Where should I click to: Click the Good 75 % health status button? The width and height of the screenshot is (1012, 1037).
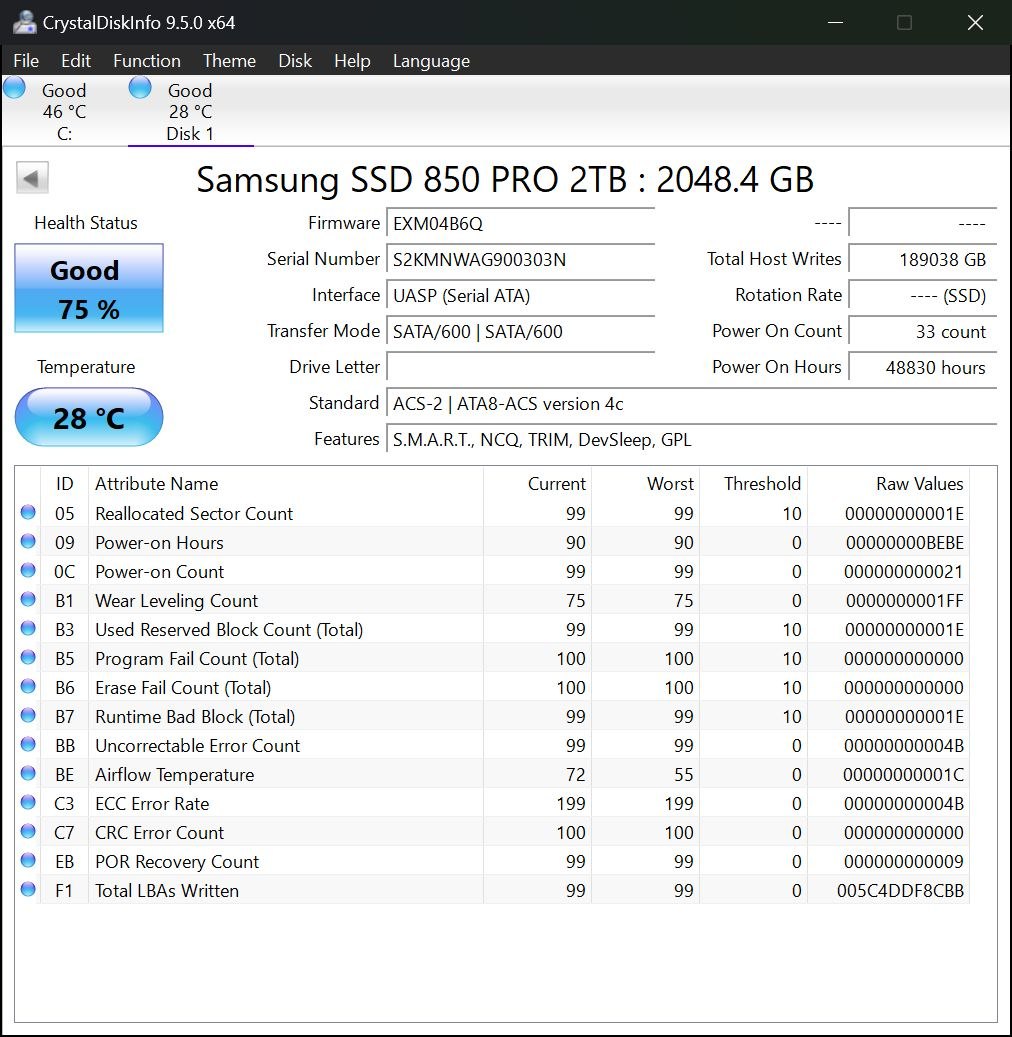pyautogui.click(x=89, y=289)
